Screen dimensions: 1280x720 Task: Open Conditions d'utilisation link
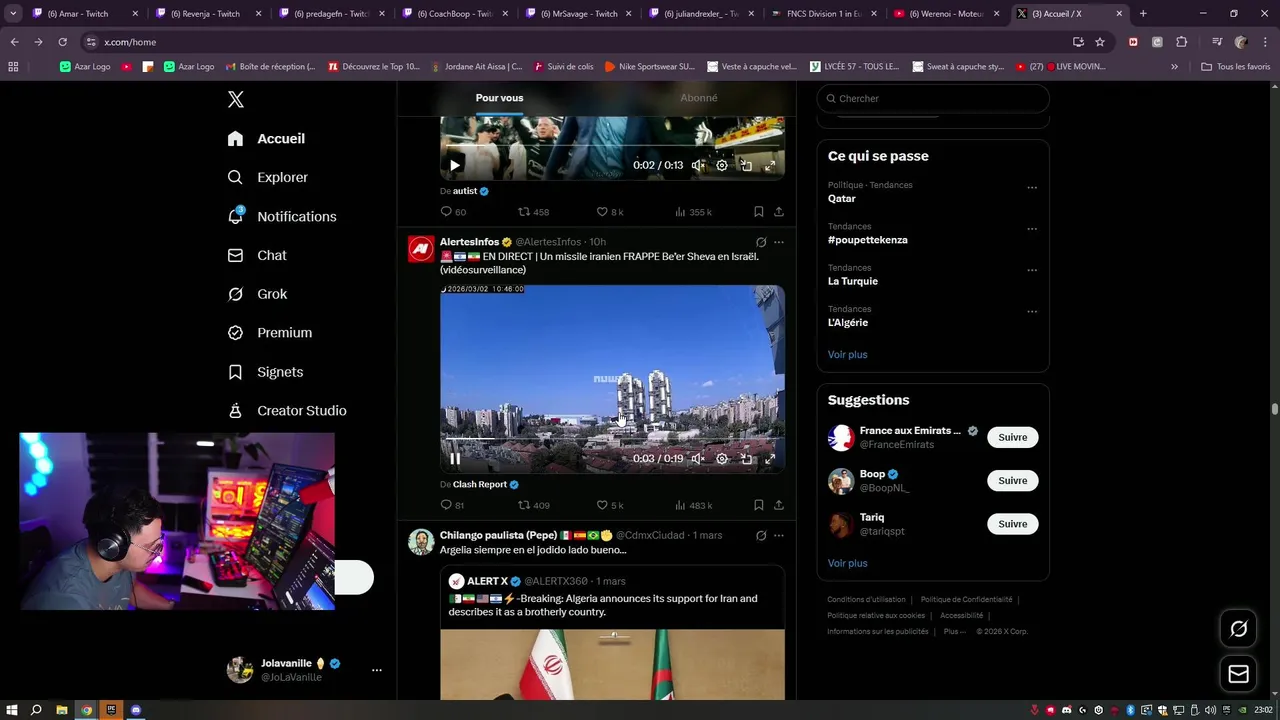click(866, 600)
